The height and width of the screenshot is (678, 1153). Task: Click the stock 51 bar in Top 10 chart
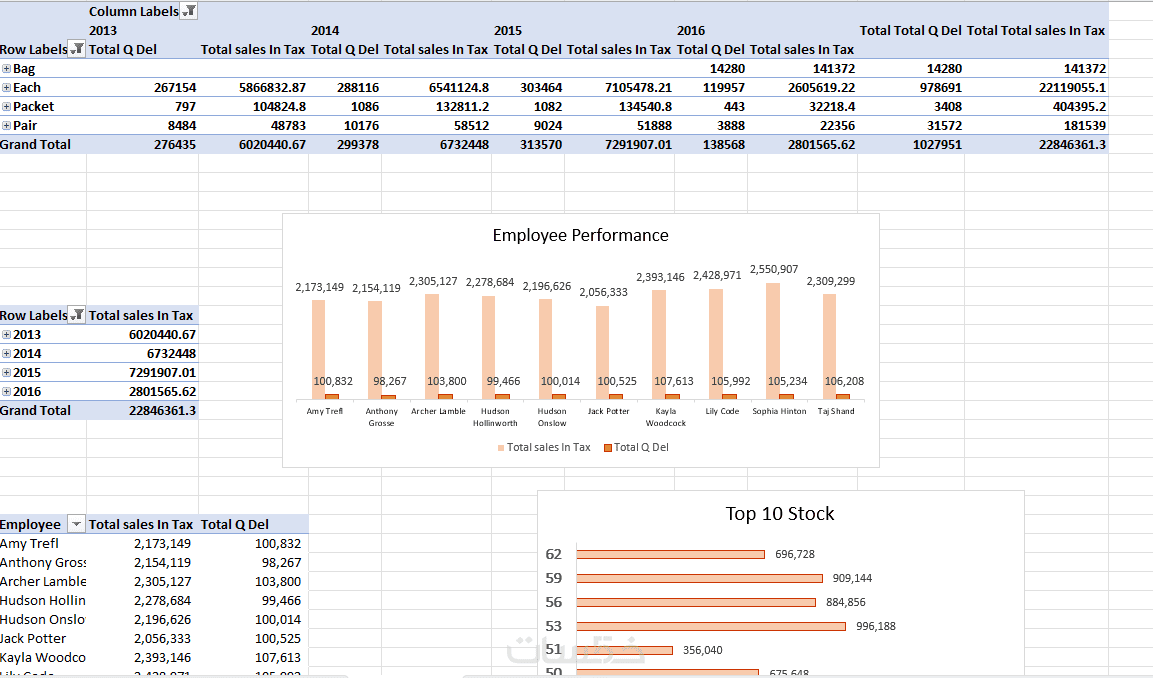coord(624,650)
